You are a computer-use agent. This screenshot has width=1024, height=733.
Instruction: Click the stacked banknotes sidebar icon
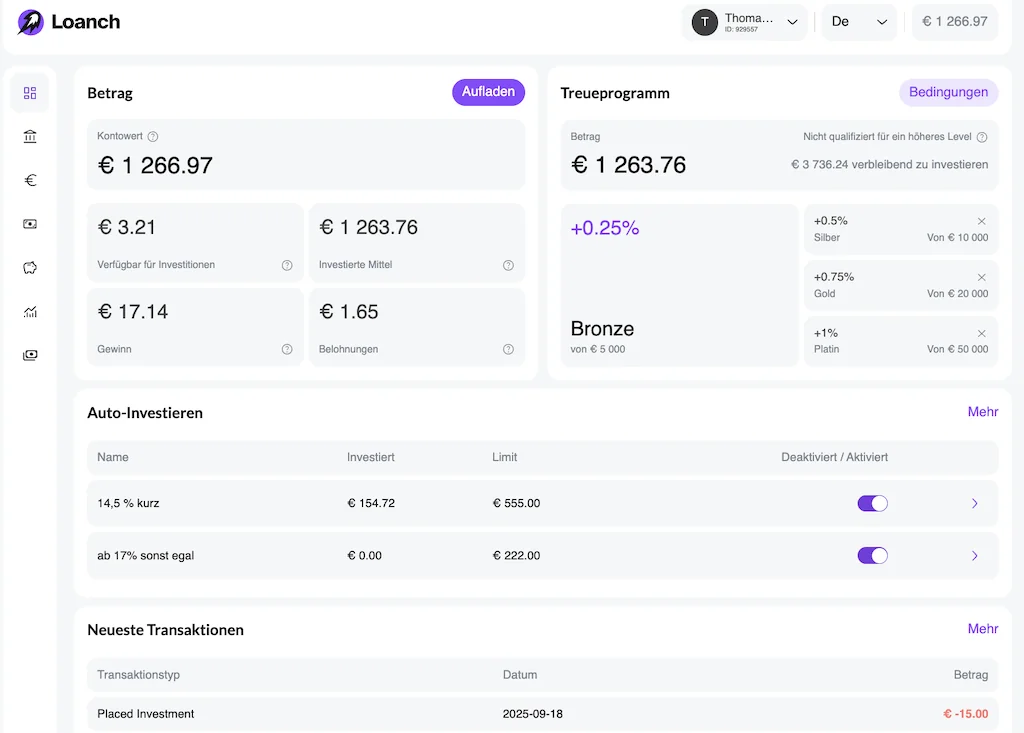(30, 355)
